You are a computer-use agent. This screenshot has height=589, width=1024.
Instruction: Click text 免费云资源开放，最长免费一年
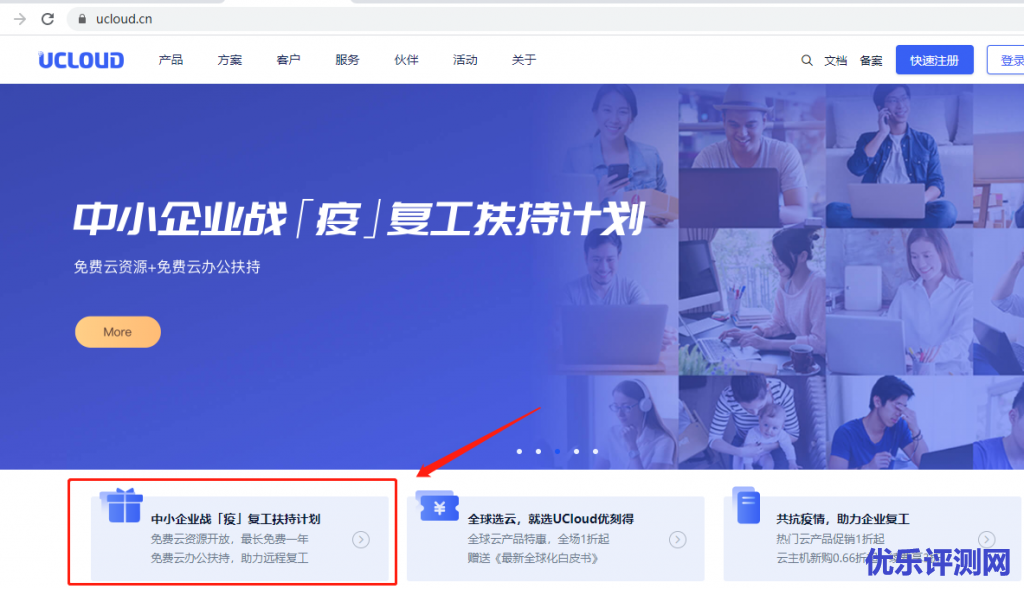(229, 539)
